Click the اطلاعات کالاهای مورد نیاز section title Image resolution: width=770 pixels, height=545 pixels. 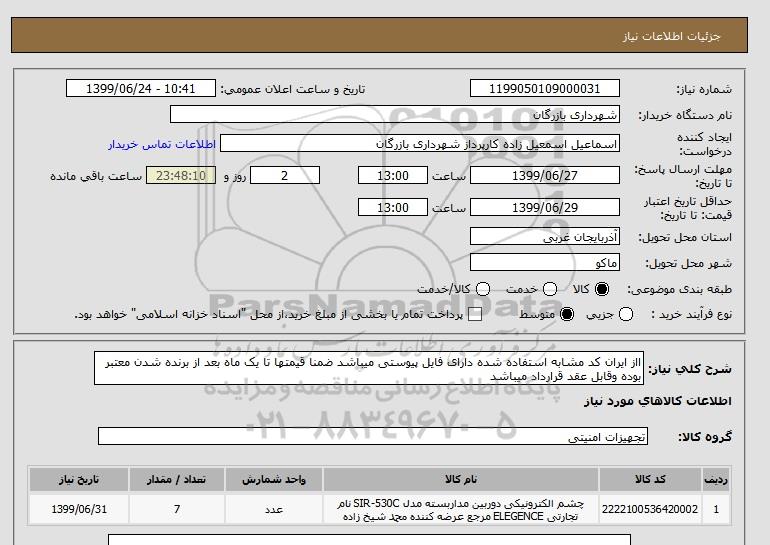coord(658,401)
